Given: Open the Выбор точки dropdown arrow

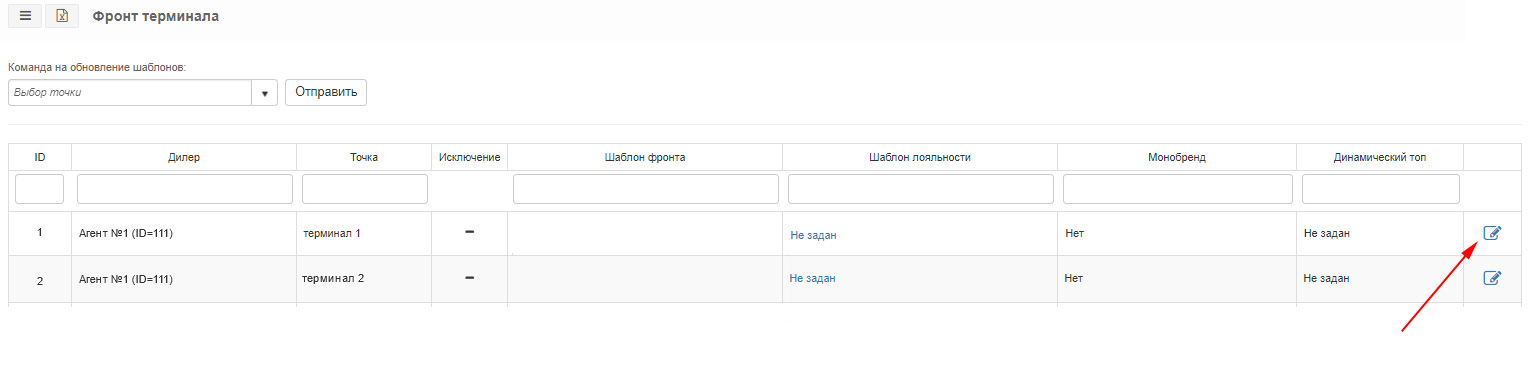Looking at the screenshot, I should coord(265,93).
